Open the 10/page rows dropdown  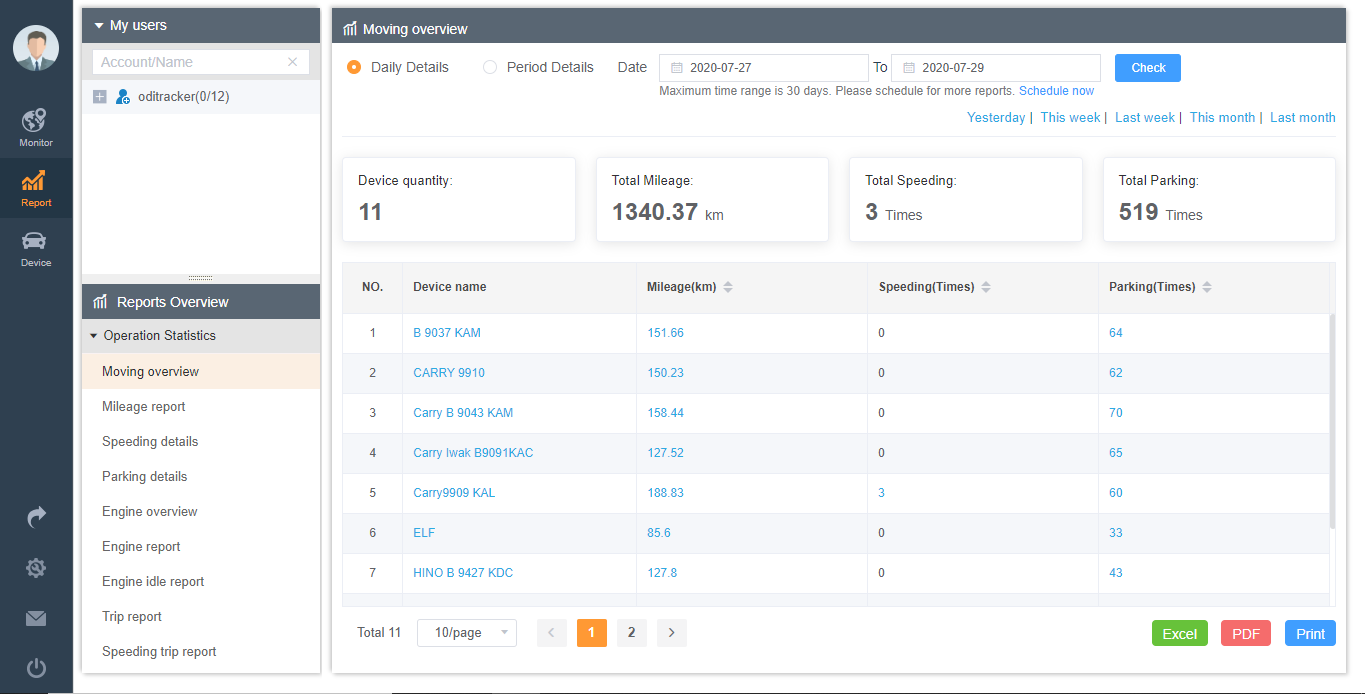pyautogui.click(x=467, y=633)
